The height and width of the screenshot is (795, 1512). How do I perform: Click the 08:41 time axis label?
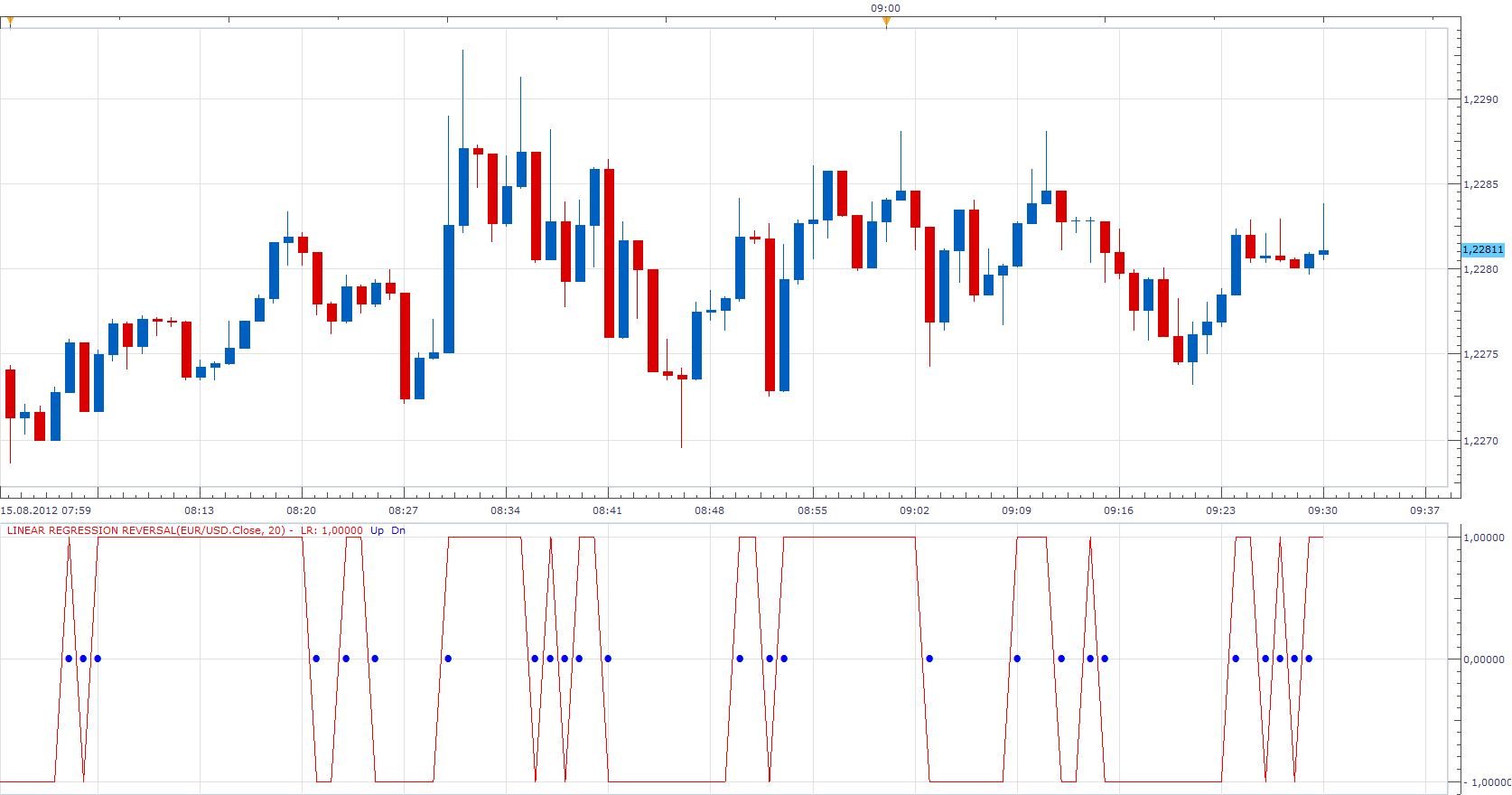[x=607, y=510]
